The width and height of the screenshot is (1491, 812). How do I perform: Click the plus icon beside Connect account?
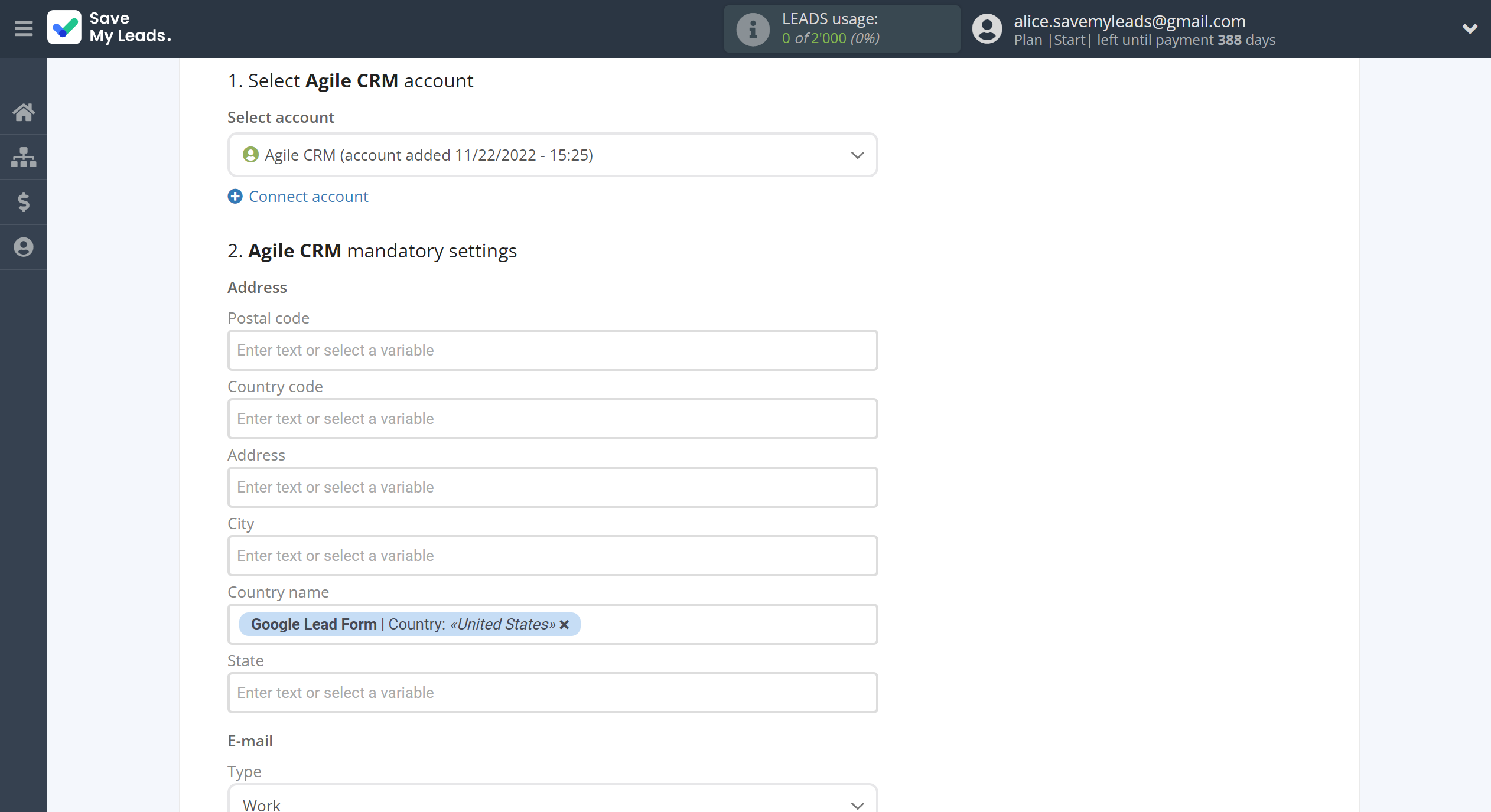click(235, 196)
